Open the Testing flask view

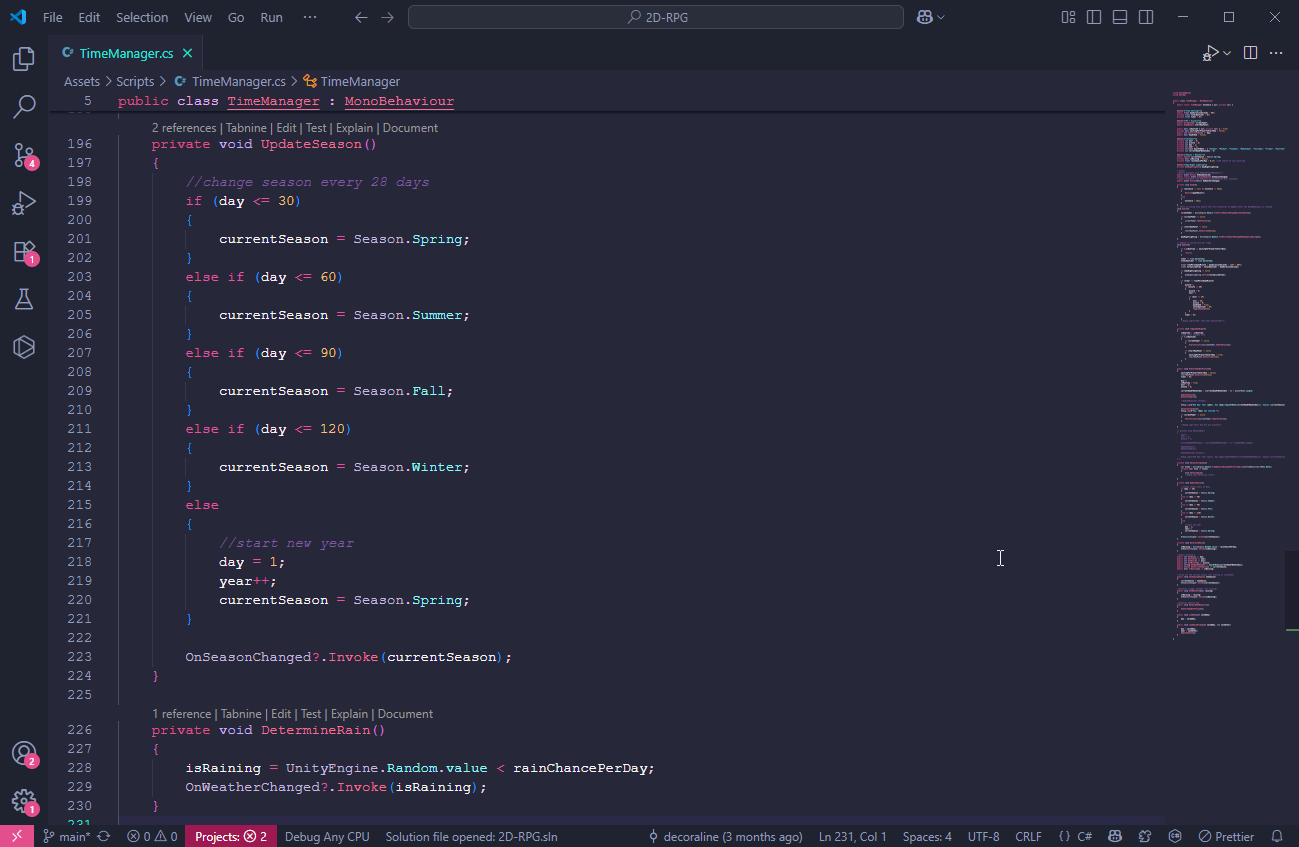tap(24, 299)
